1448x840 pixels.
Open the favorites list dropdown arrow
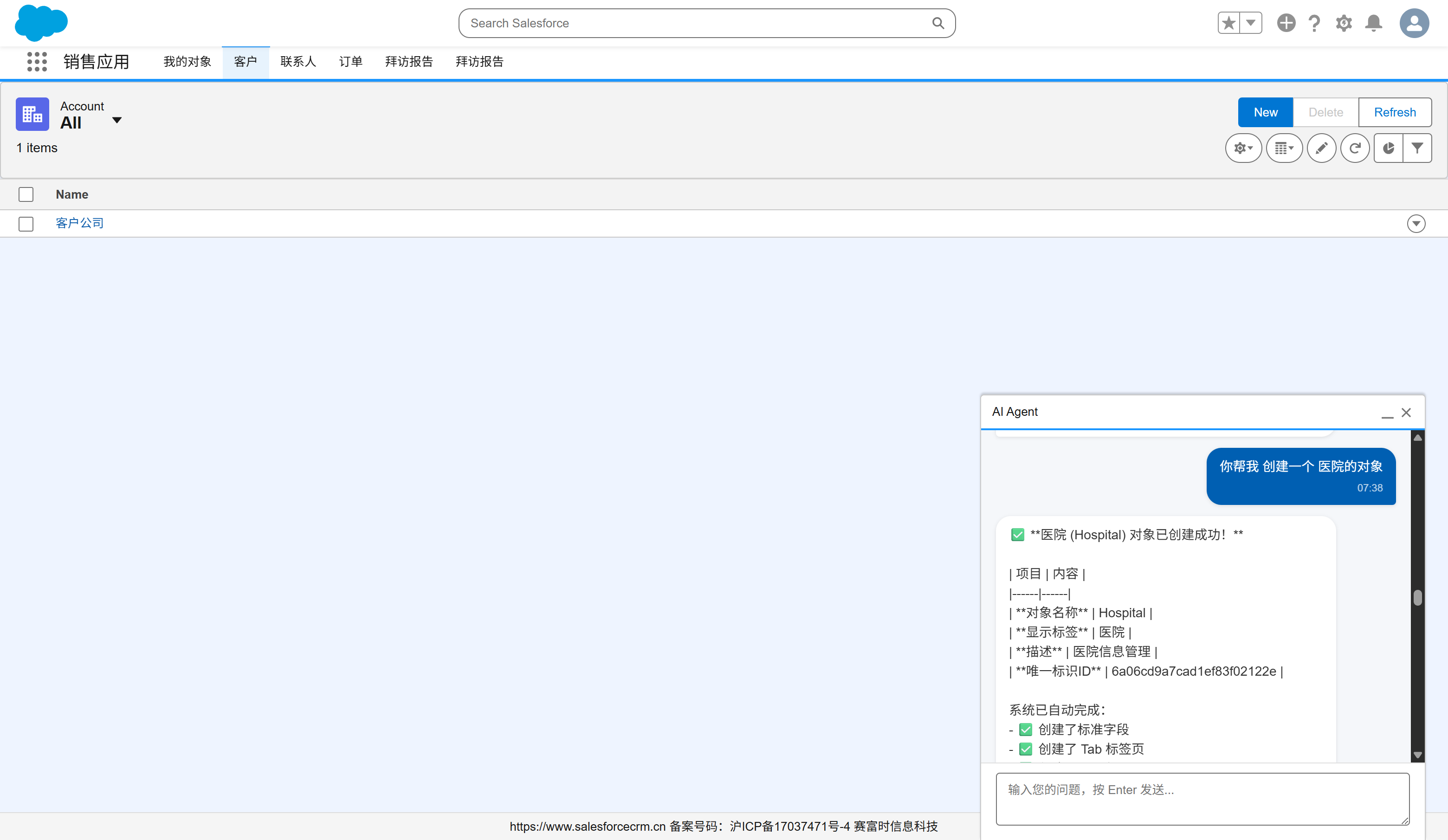(x=1251, y=23)
